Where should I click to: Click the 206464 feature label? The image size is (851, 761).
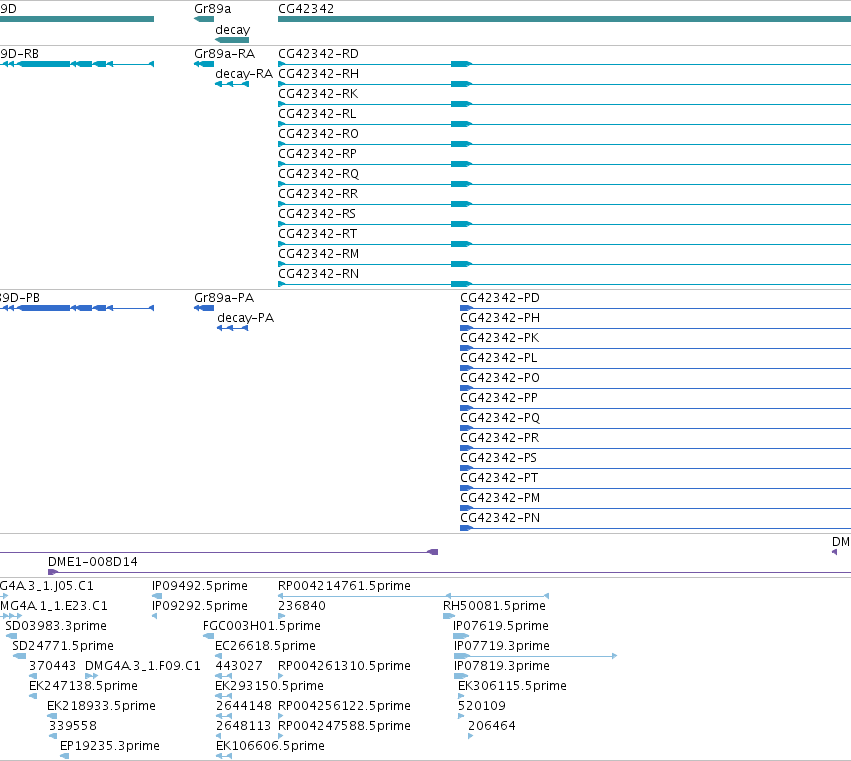tap(492, 726)
